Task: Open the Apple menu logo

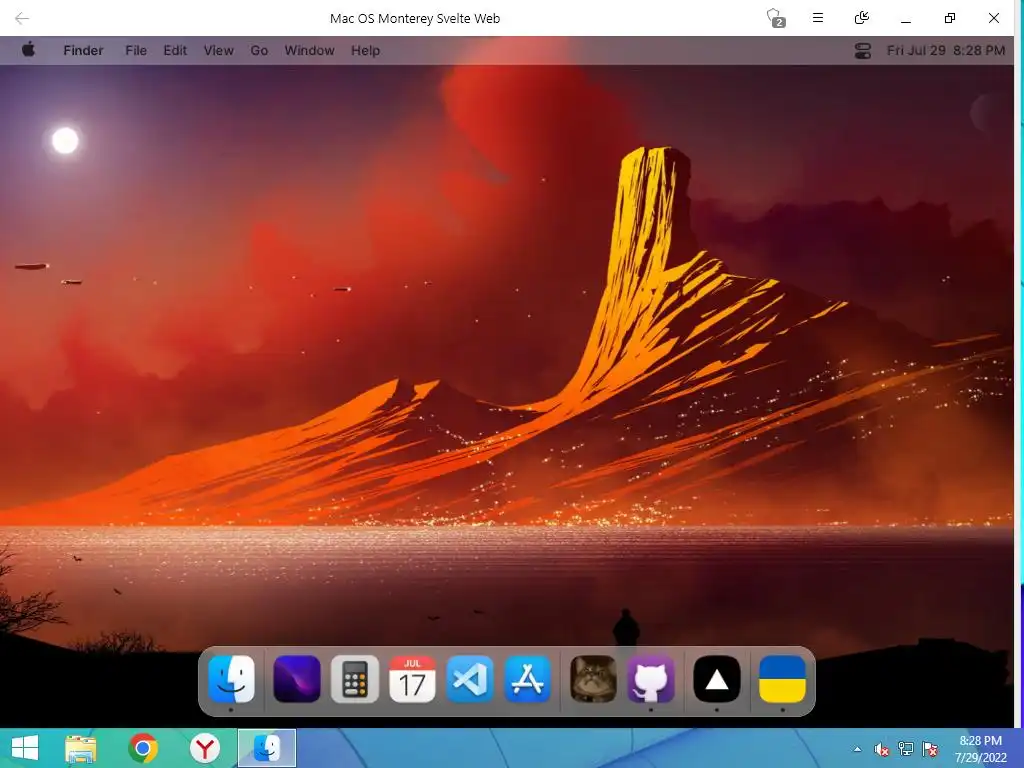Action: (28, 50)
